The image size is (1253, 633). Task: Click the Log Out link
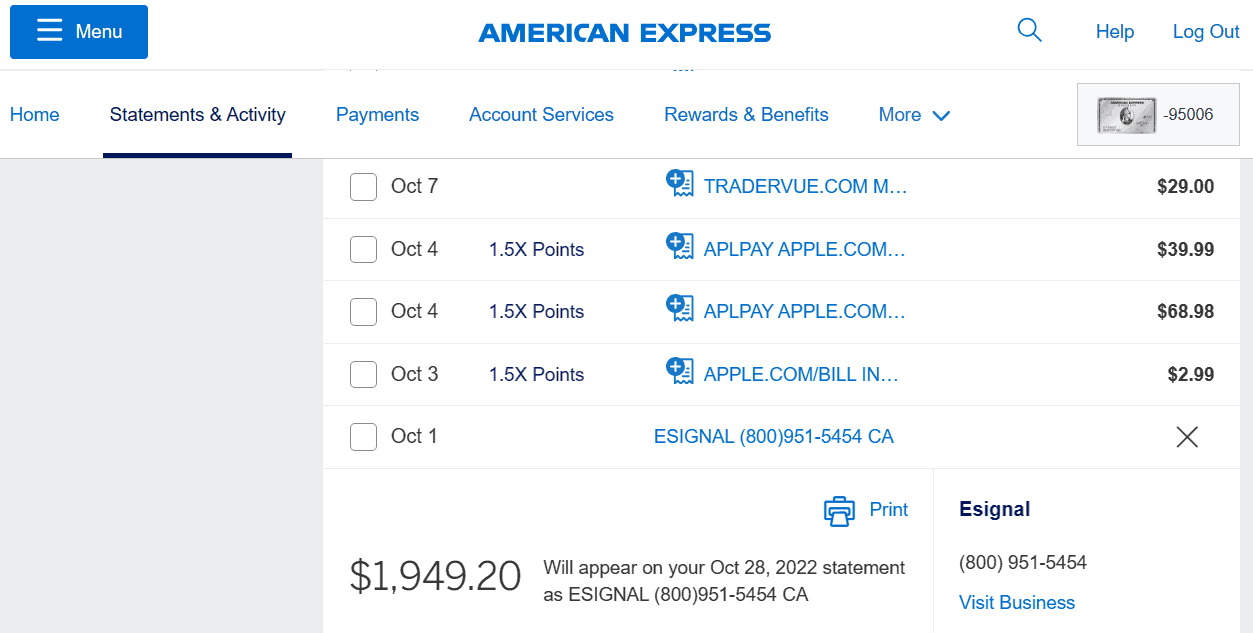pyautogui.click(x=1206, y=32)
